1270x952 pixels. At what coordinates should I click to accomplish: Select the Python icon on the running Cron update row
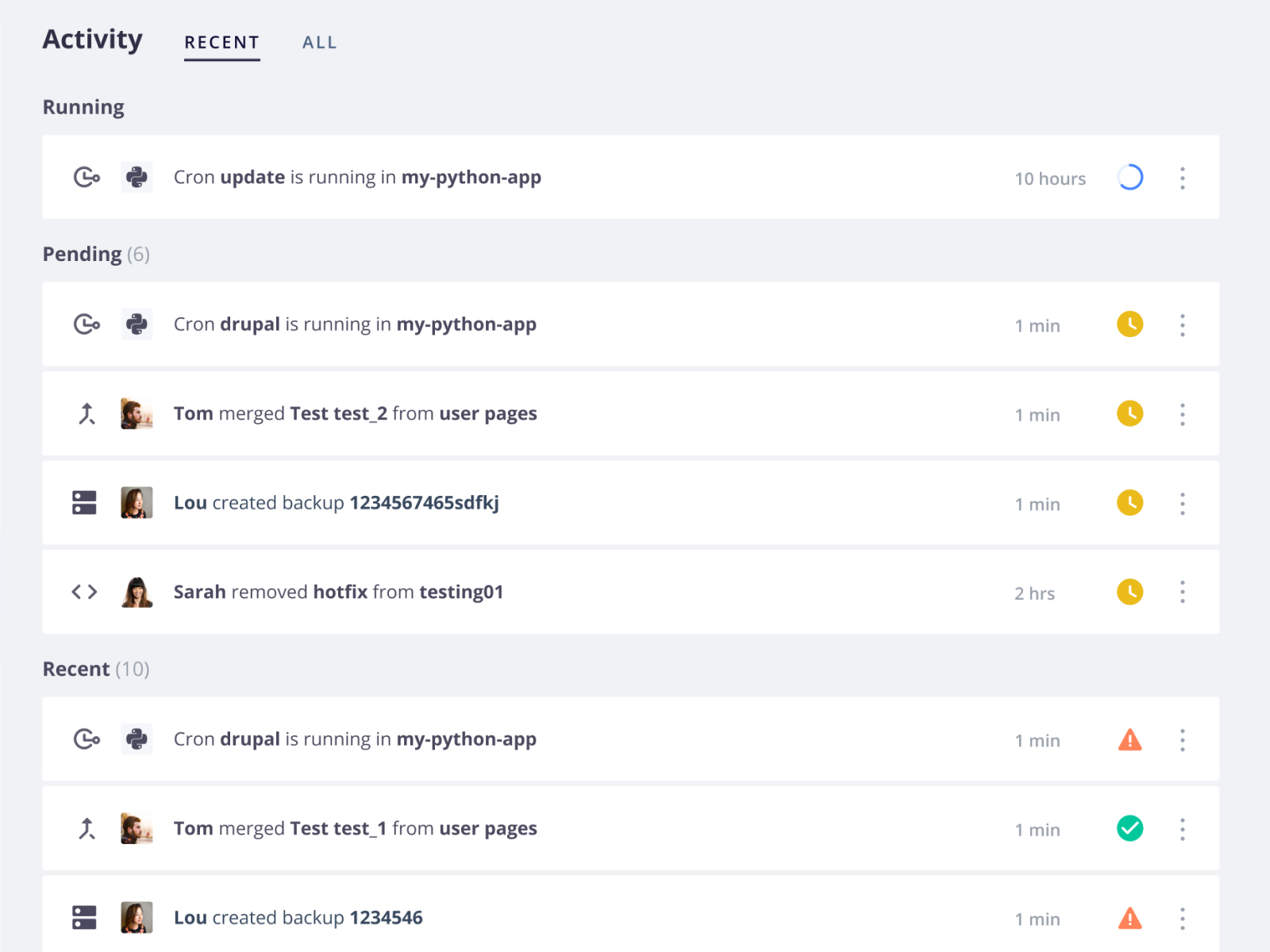click(x=137, y=177)
